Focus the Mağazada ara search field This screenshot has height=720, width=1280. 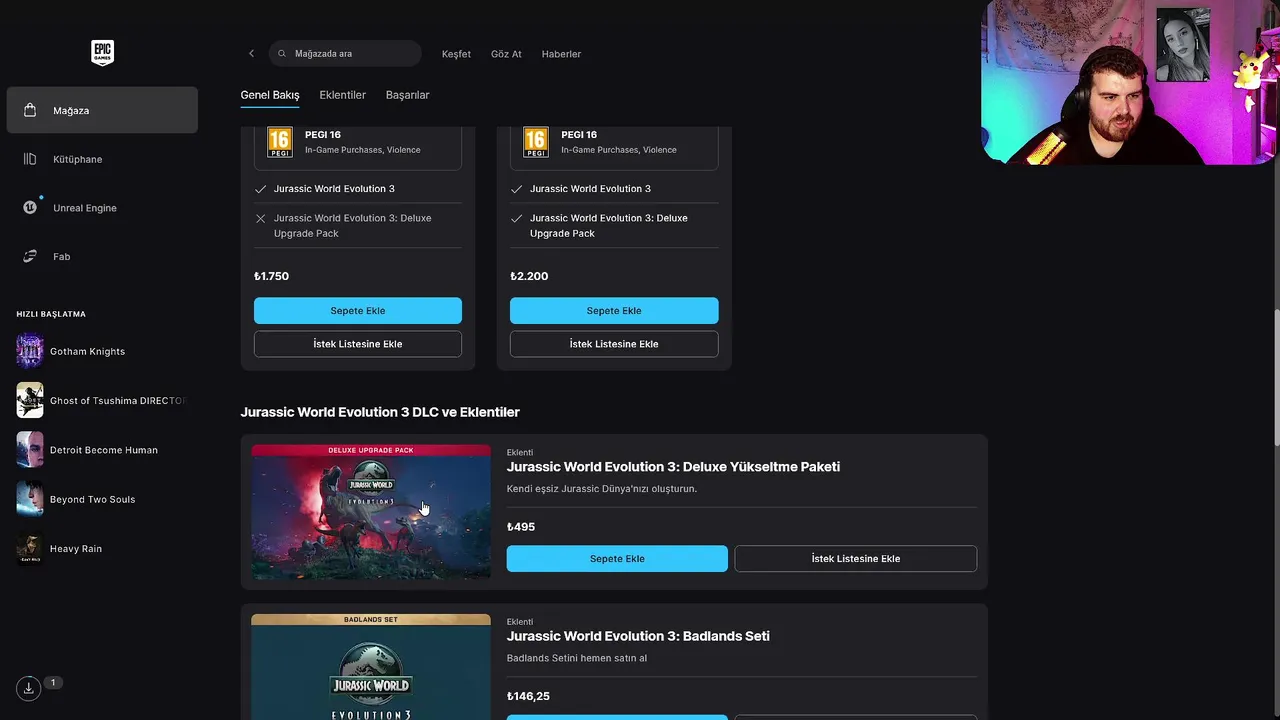345,53
